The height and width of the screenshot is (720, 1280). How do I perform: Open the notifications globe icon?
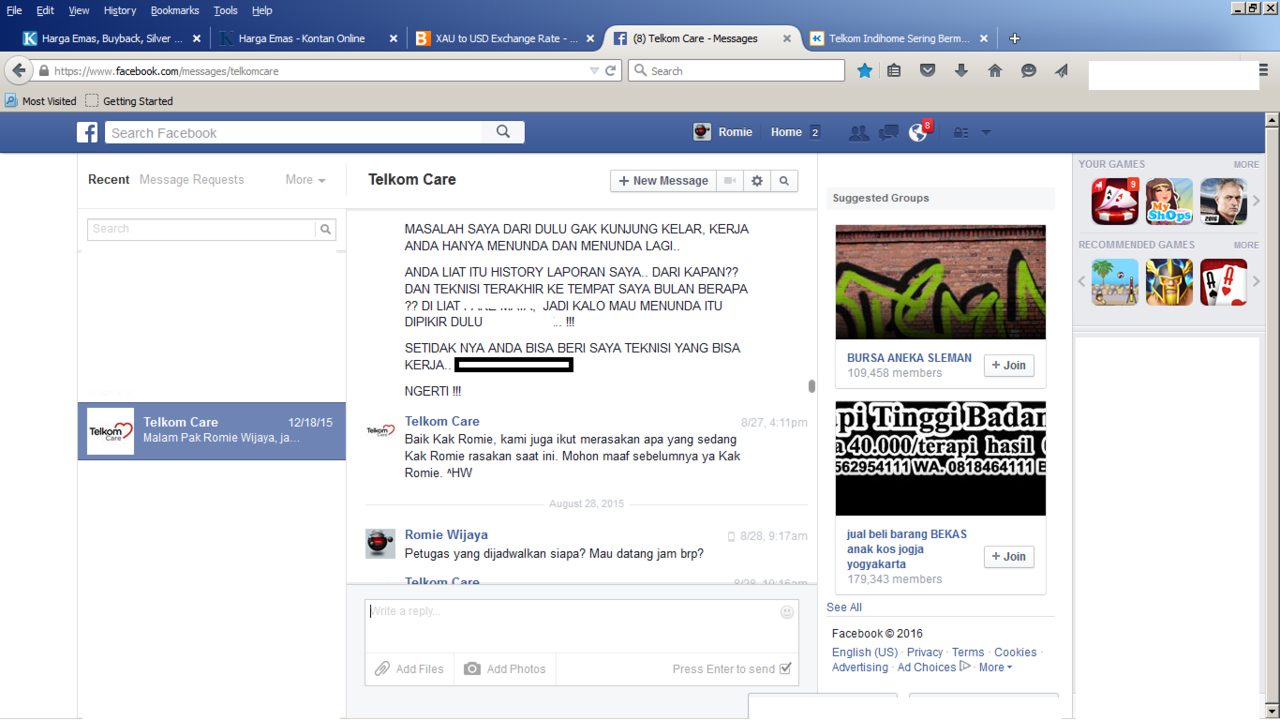coord(917,132)
